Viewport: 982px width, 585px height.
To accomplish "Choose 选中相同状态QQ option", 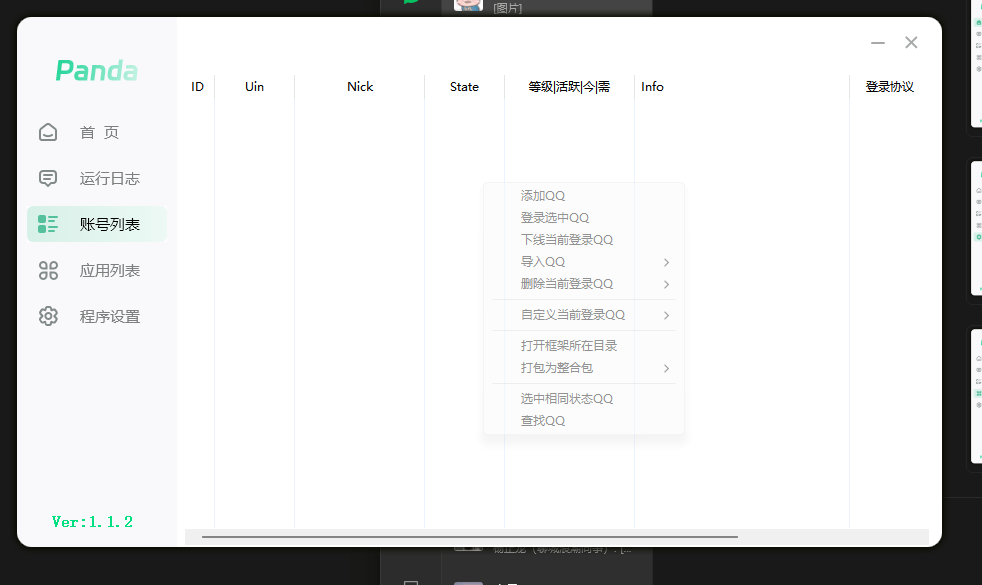I will tap(565, 398).
